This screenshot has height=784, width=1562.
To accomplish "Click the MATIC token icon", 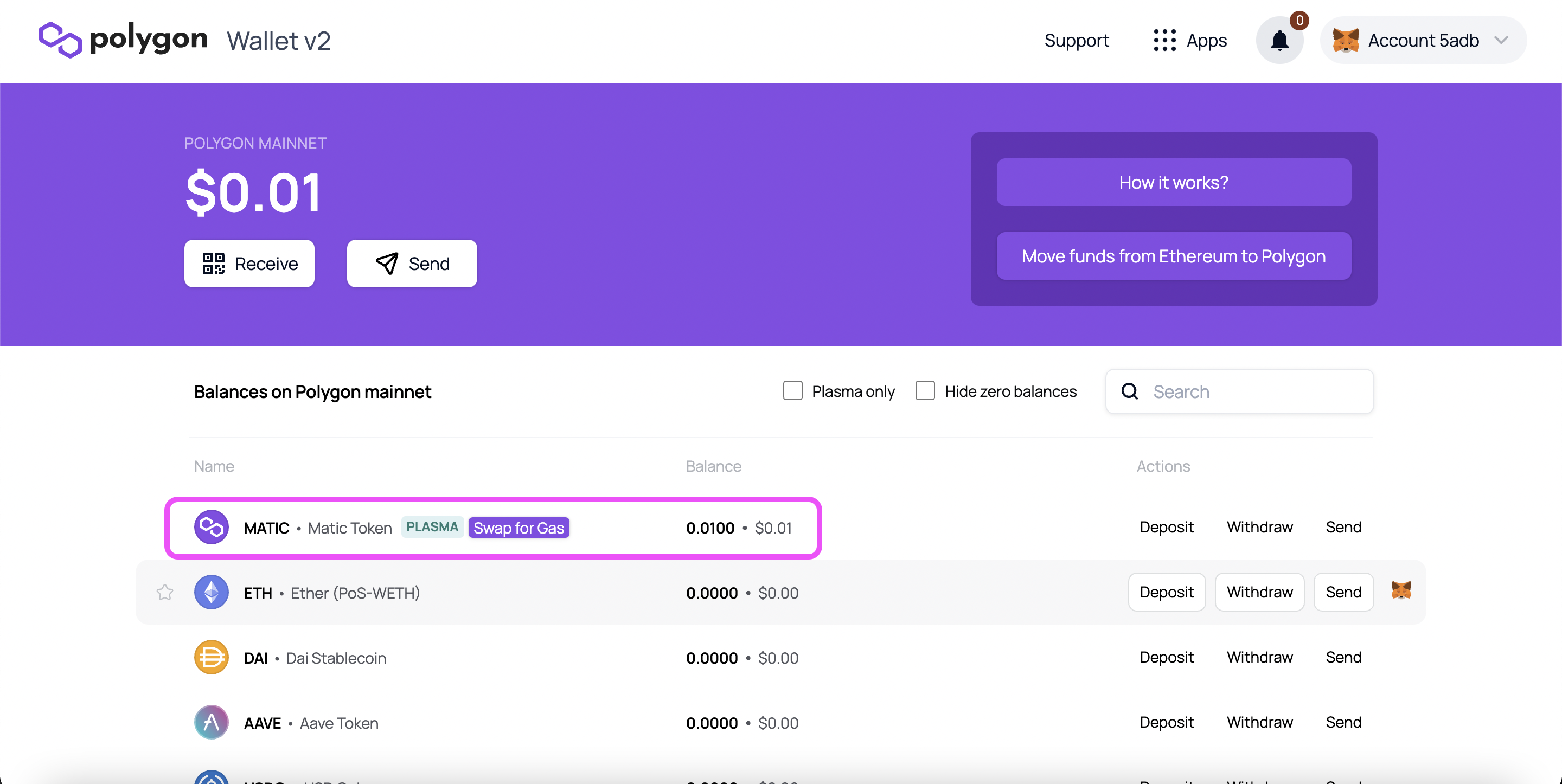I will (x=211, y=527).
